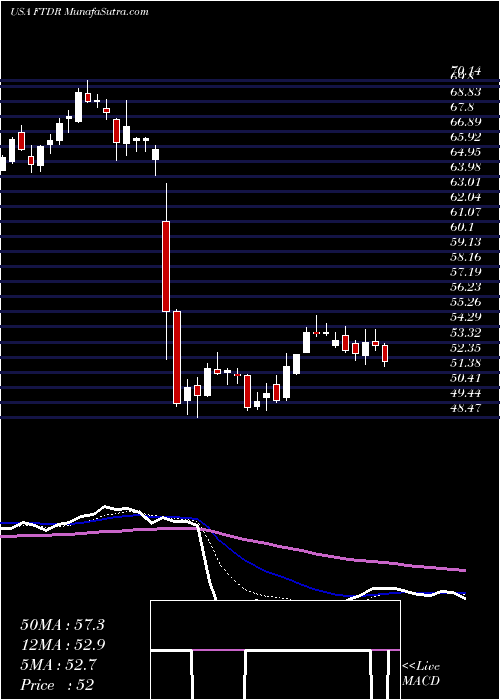Click the 65.92 price level label
Viewport: 500px width, 700px height.
coord(466,137)
